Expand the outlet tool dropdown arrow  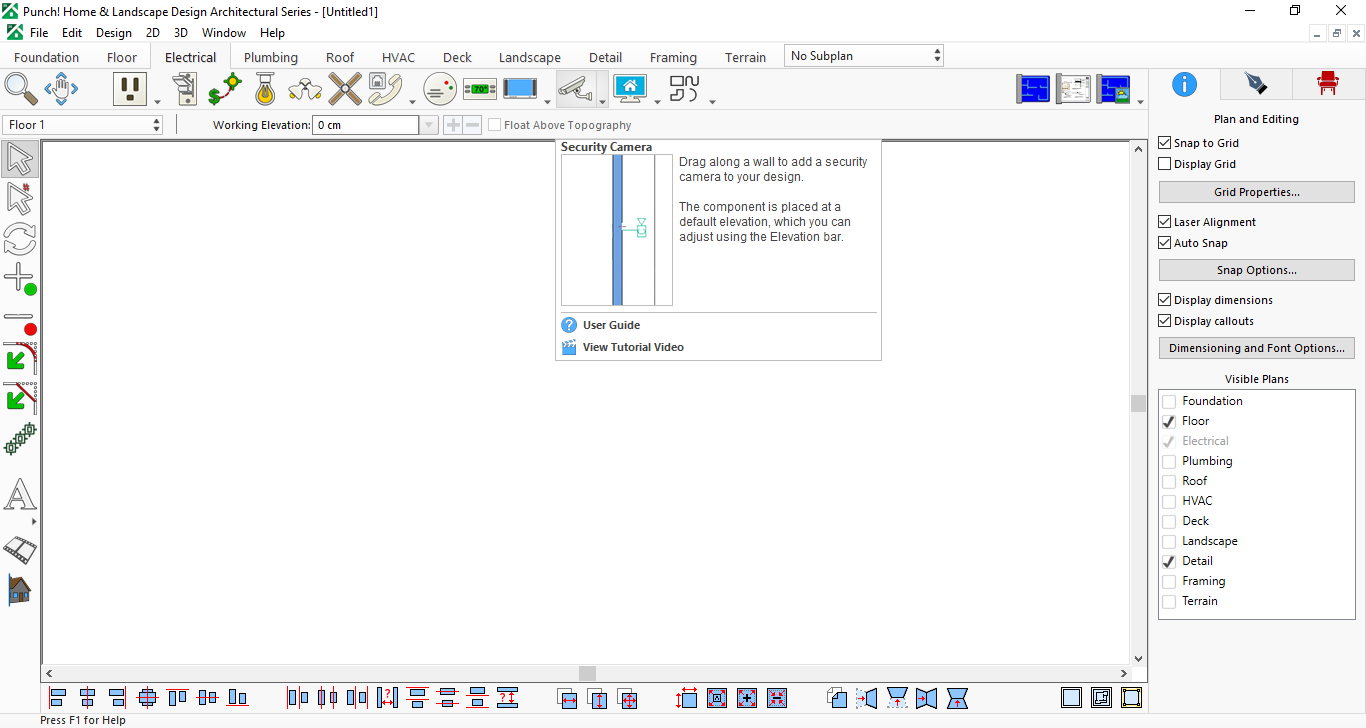click(157, 101)
